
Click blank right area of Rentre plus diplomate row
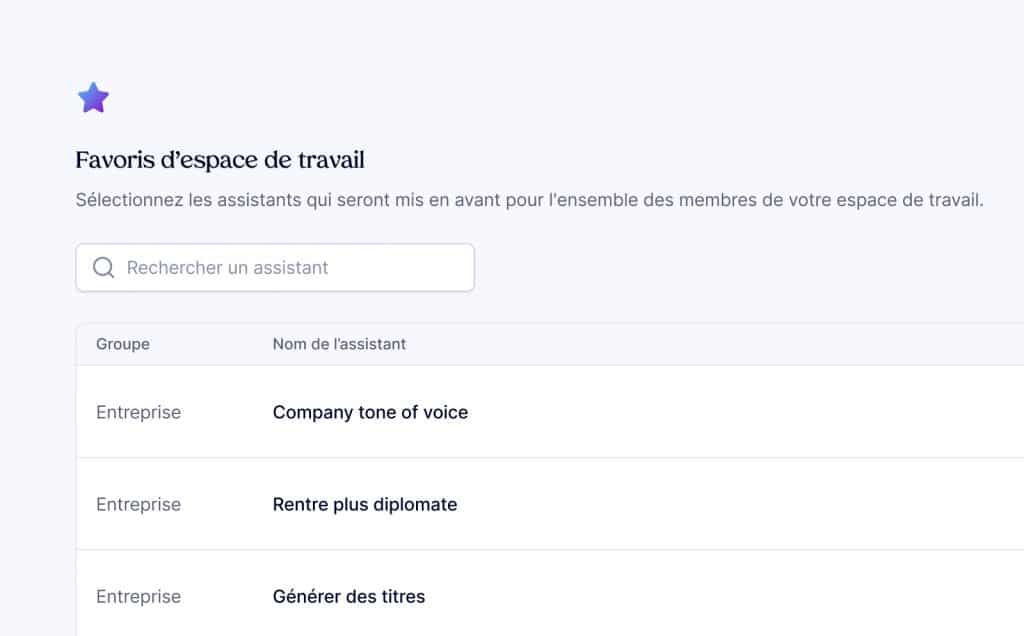[800, 505]
